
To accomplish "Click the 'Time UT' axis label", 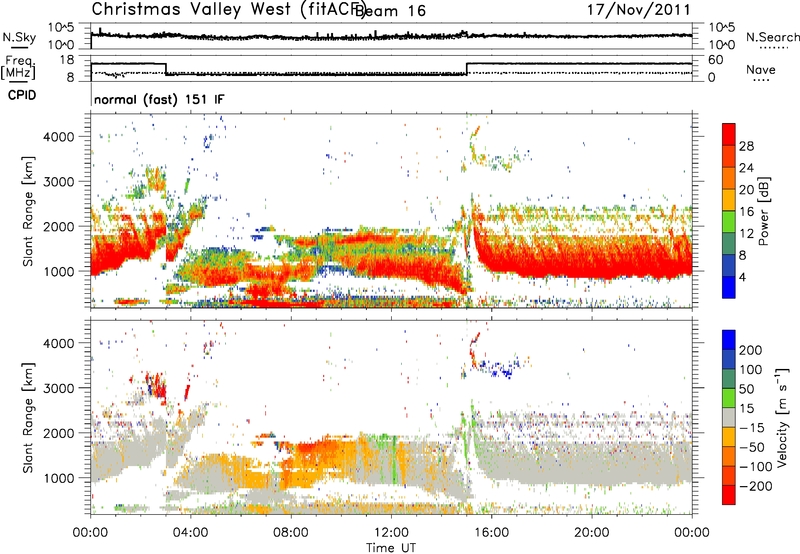I will point(391,547).
